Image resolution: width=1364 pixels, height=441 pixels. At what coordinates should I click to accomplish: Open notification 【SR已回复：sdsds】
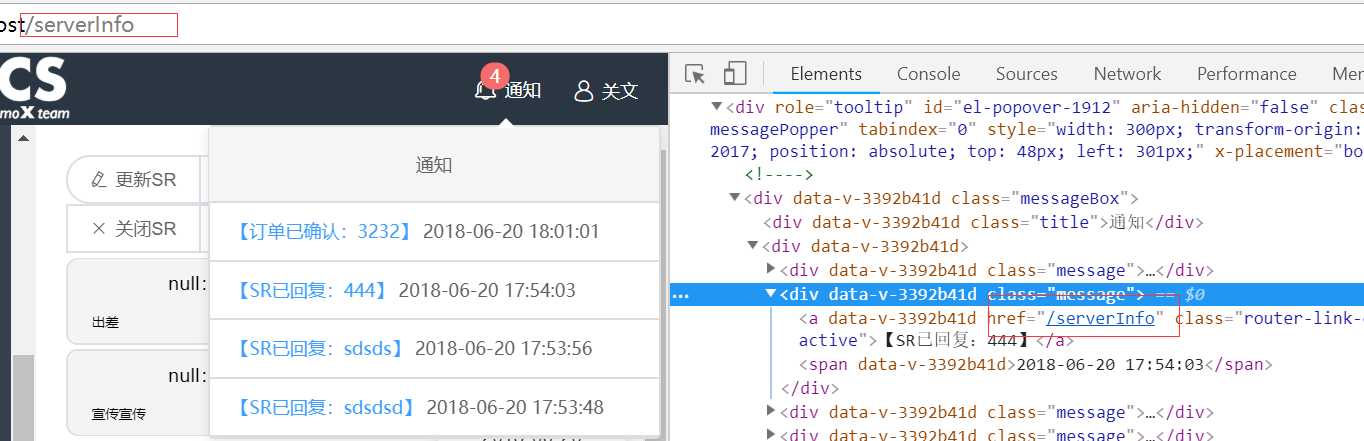point(319,349)
